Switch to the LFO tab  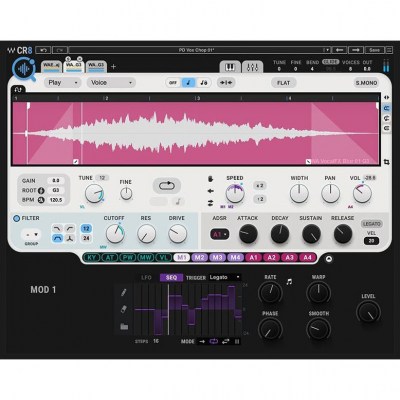[146, 277]
